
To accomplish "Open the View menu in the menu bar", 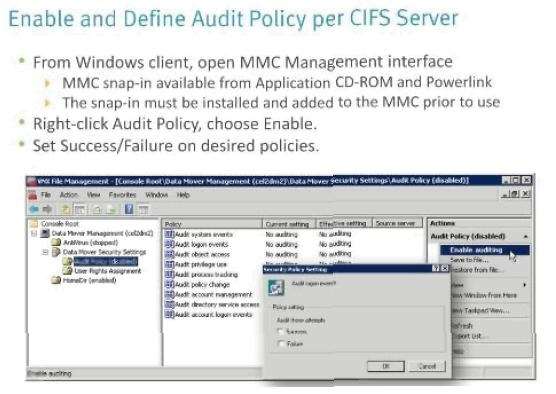I will click(x=94, y=195).
